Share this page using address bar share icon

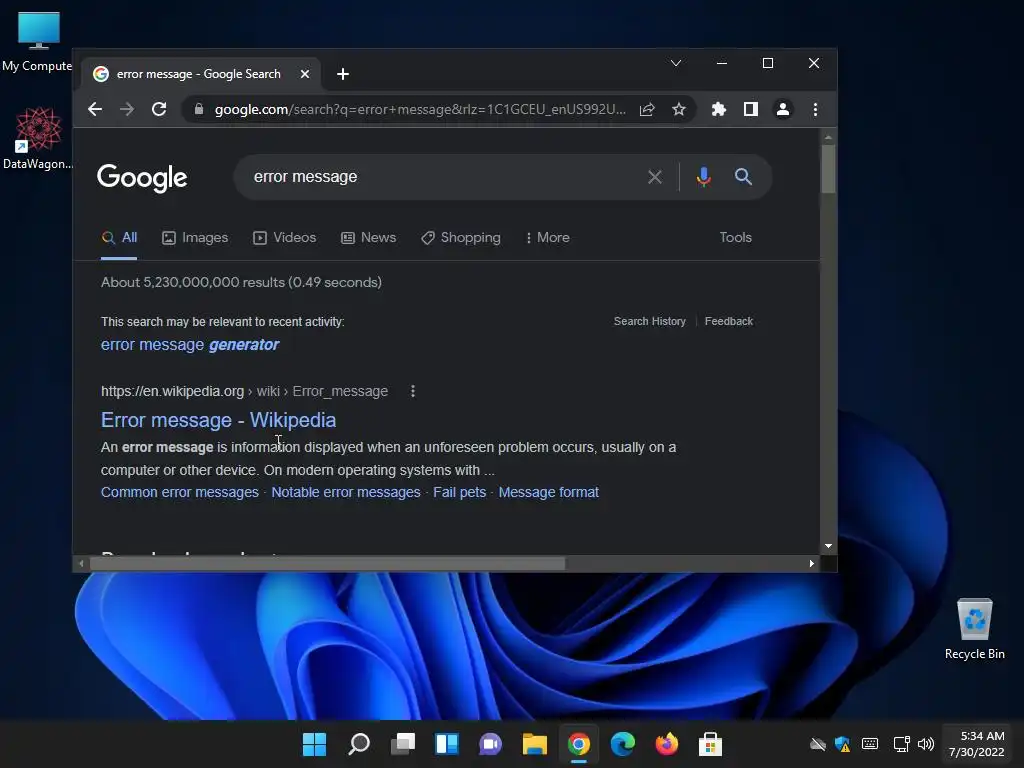pos(647,109)
